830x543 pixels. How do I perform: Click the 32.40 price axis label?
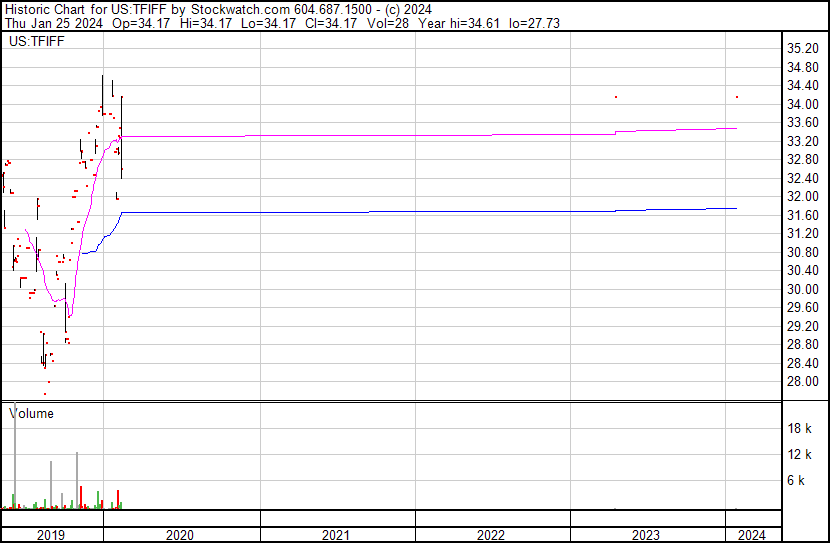click(x=802, y=178)
